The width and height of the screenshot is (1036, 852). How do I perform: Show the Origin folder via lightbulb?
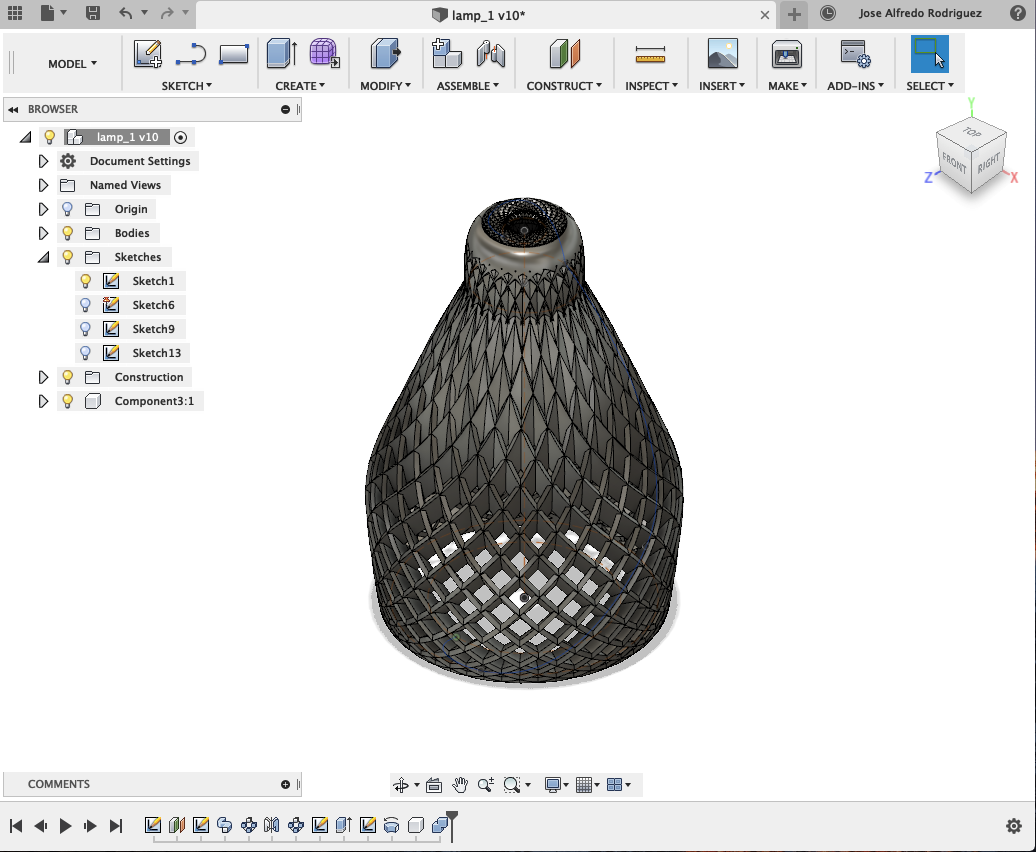pyautogui.click(x=67, y=209)
